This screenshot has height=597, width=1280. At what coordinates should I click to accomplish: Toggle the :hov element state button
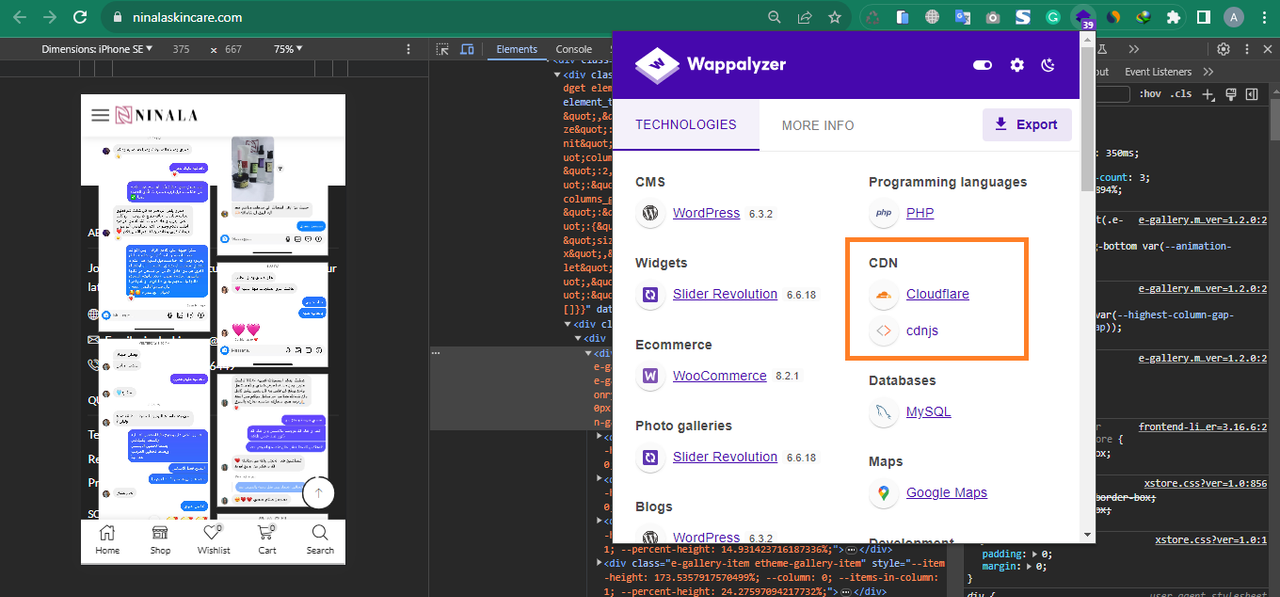(1150, 94)
